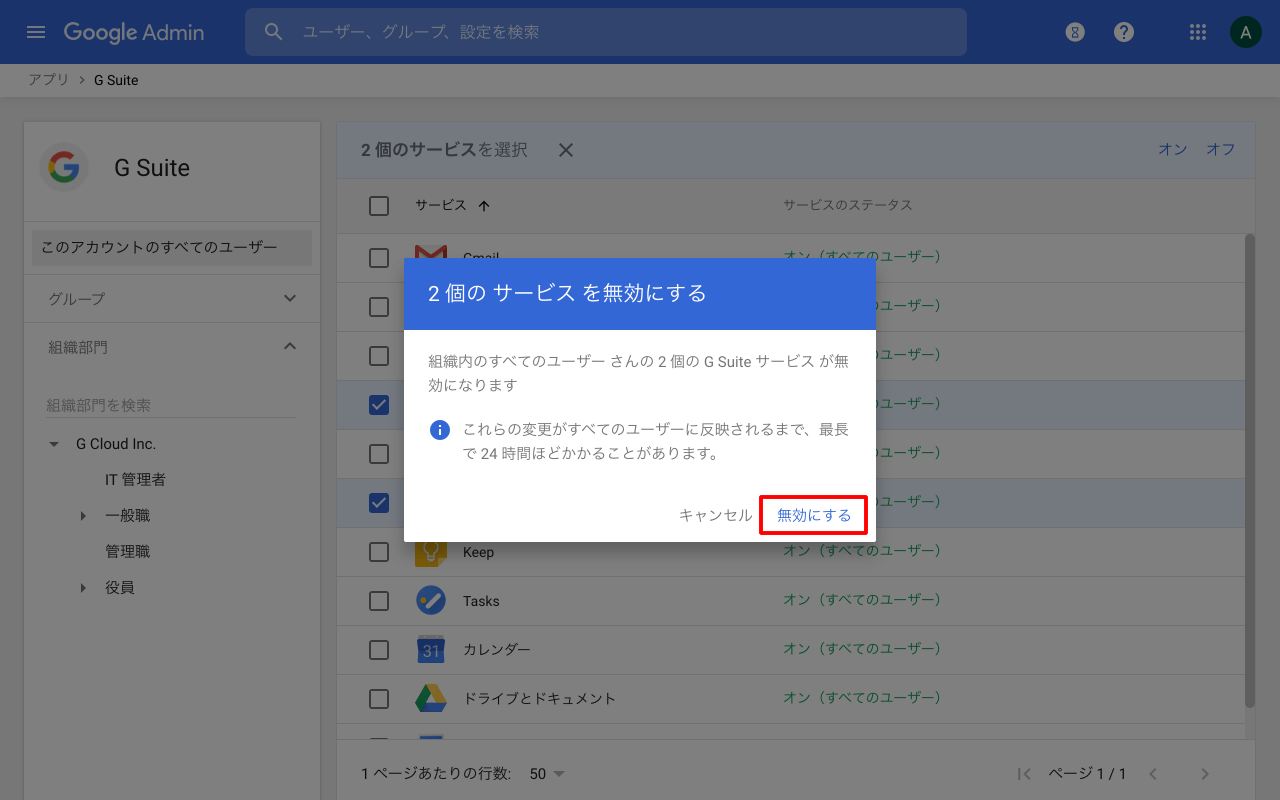Confirm with 無効にする button
Image resolution: width=1280 pixels, height=800 pixels.
pos(814,515)
